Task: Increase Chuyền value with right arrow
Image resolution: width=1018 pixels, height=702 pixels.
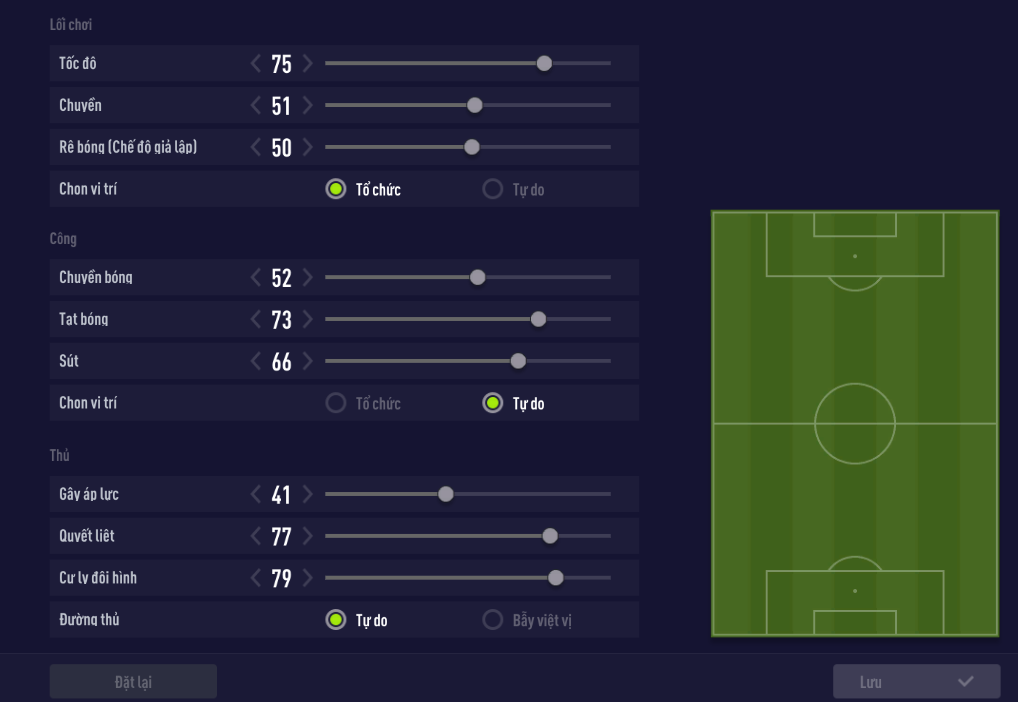Action: pos(307,106)
